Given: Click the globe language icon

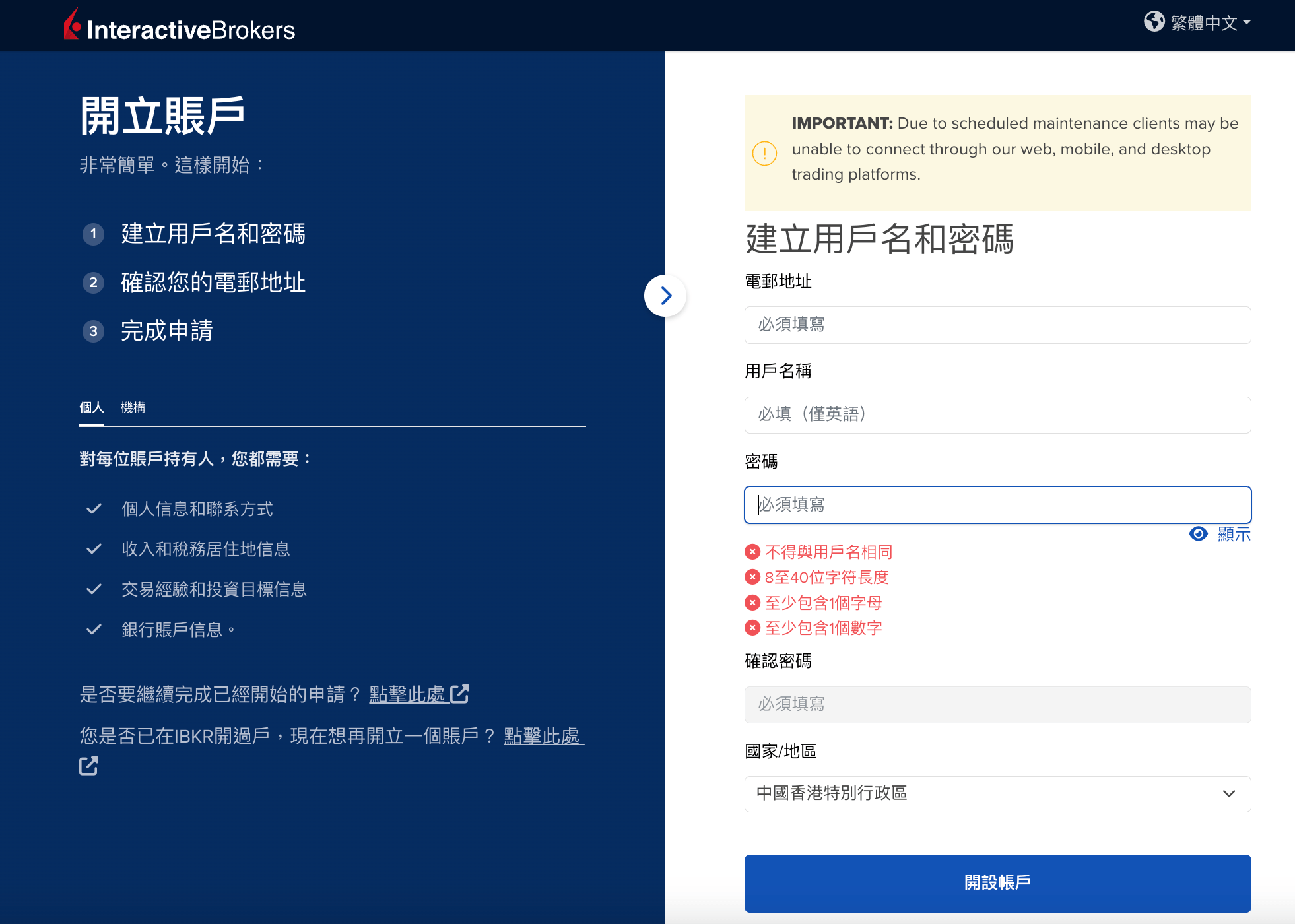Looking at the screenshot, I should tap(1154, 22).
